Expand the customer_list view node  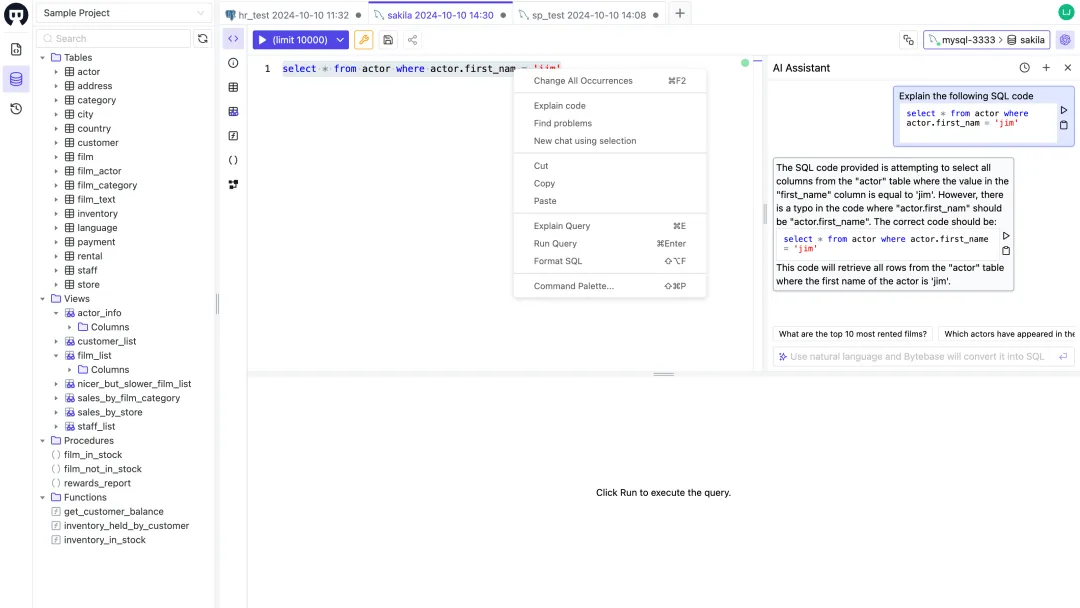pos(55,341)
